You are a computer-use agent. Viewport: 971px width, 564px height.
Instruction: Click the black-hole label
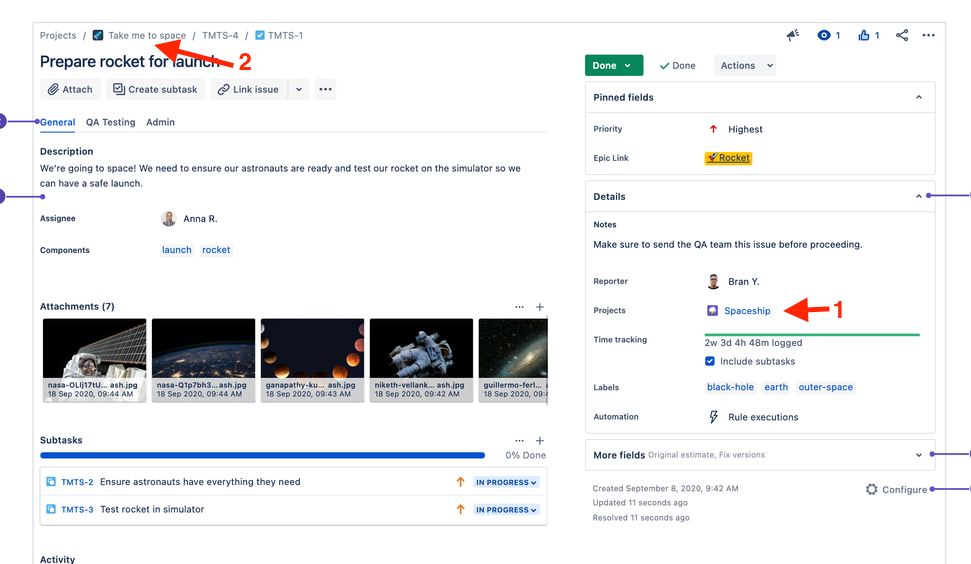coord(730,387)
